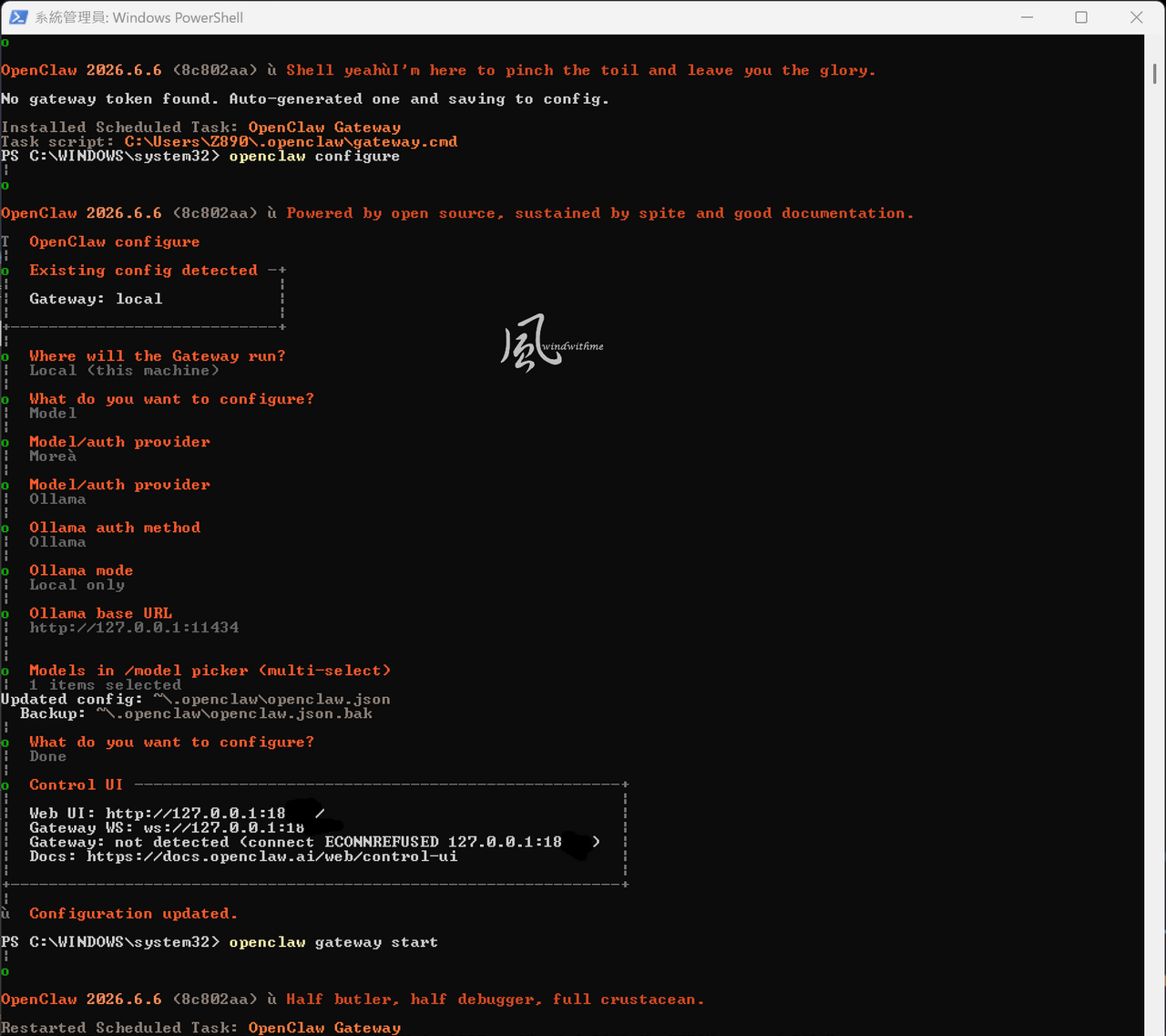Click the 'Configuration updated.' message
Screen dimensions: 1166x1036
133,913
